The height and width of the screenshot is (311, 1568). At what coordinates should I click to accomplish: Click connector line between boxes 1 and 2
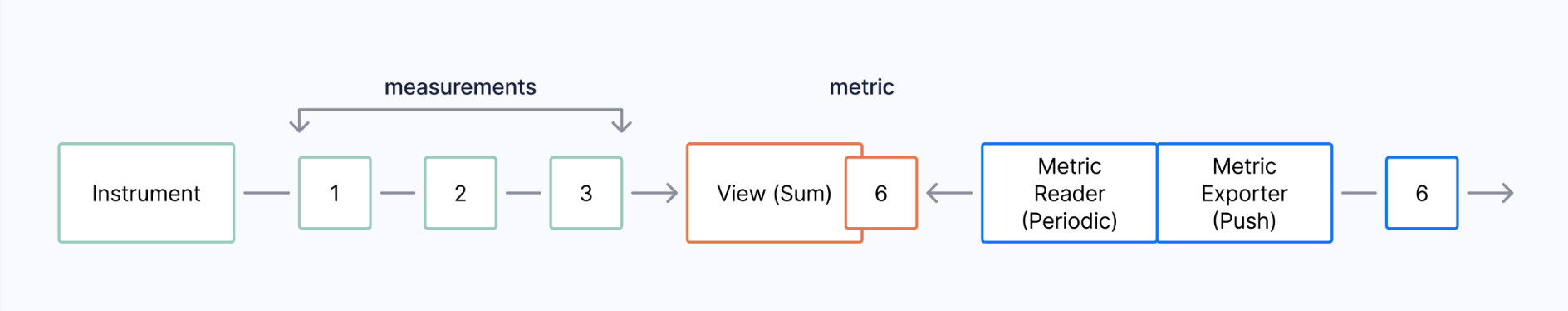coord(398,193)
